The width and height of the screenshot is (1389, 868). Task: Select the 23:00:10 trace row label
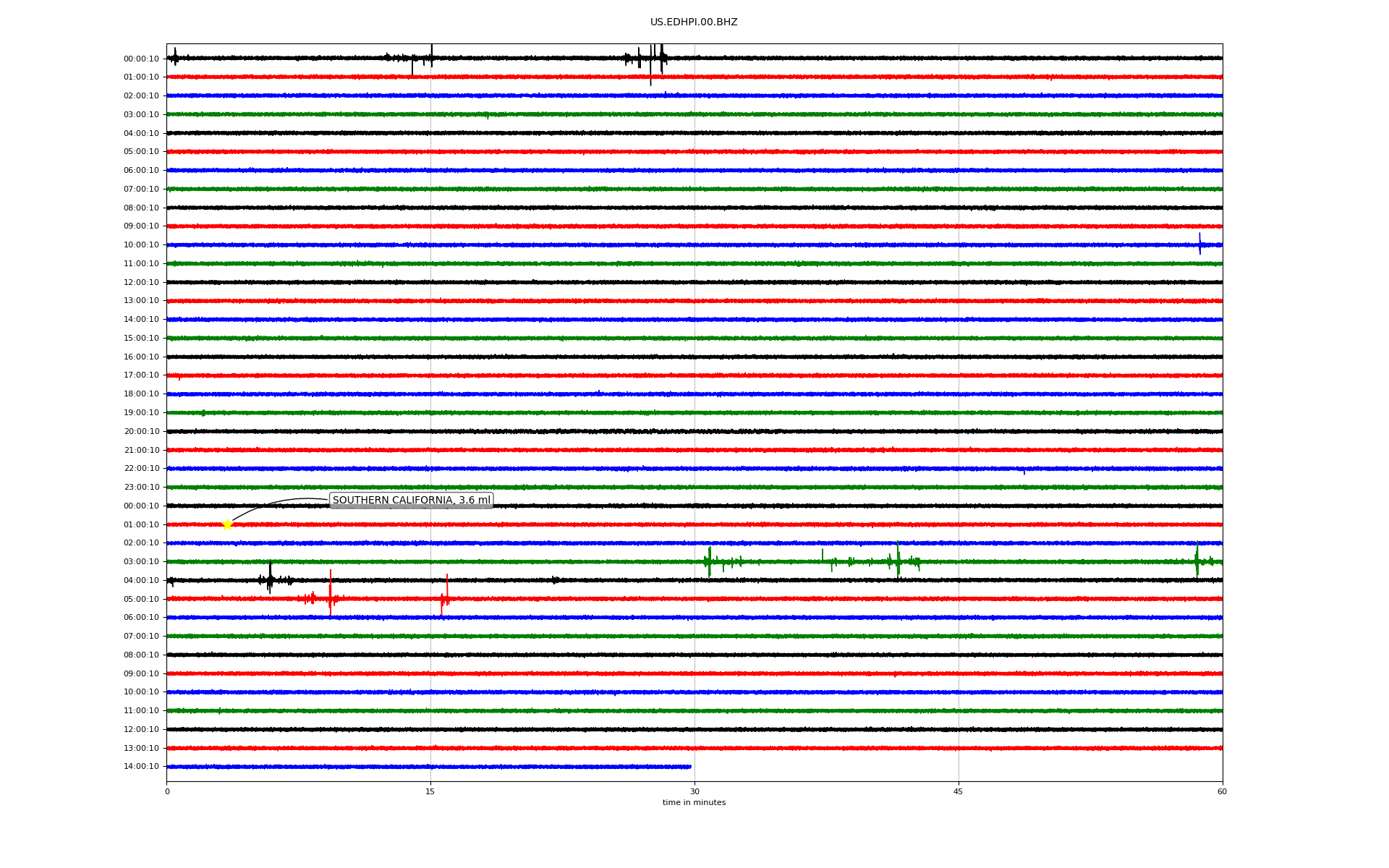tap(141, 488)
